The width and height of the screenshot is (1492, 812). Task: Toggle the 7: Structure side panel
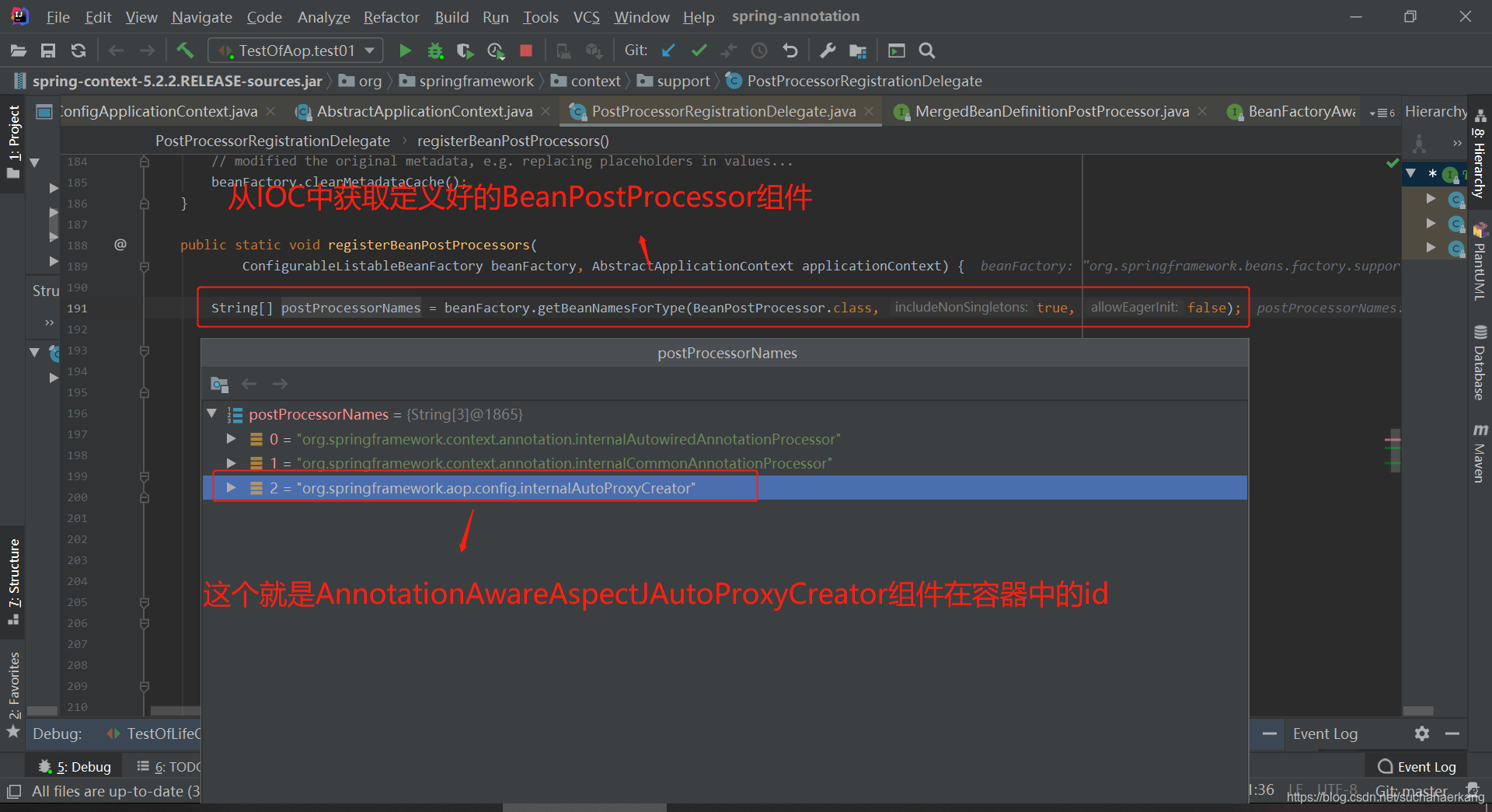point(13,582)
